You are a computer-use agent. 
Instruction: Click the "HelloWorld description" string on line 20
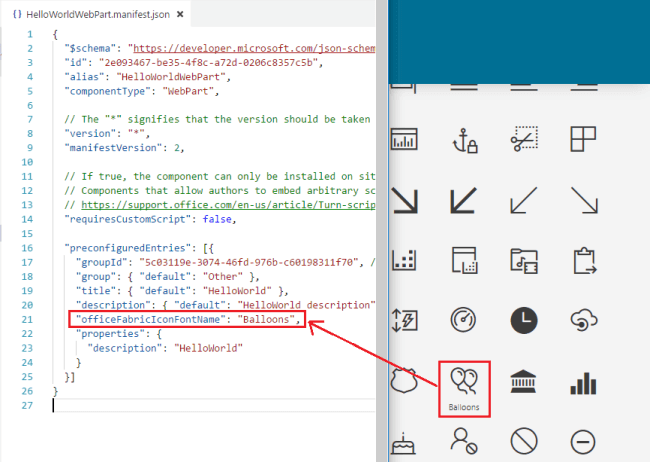coord(306,305)
